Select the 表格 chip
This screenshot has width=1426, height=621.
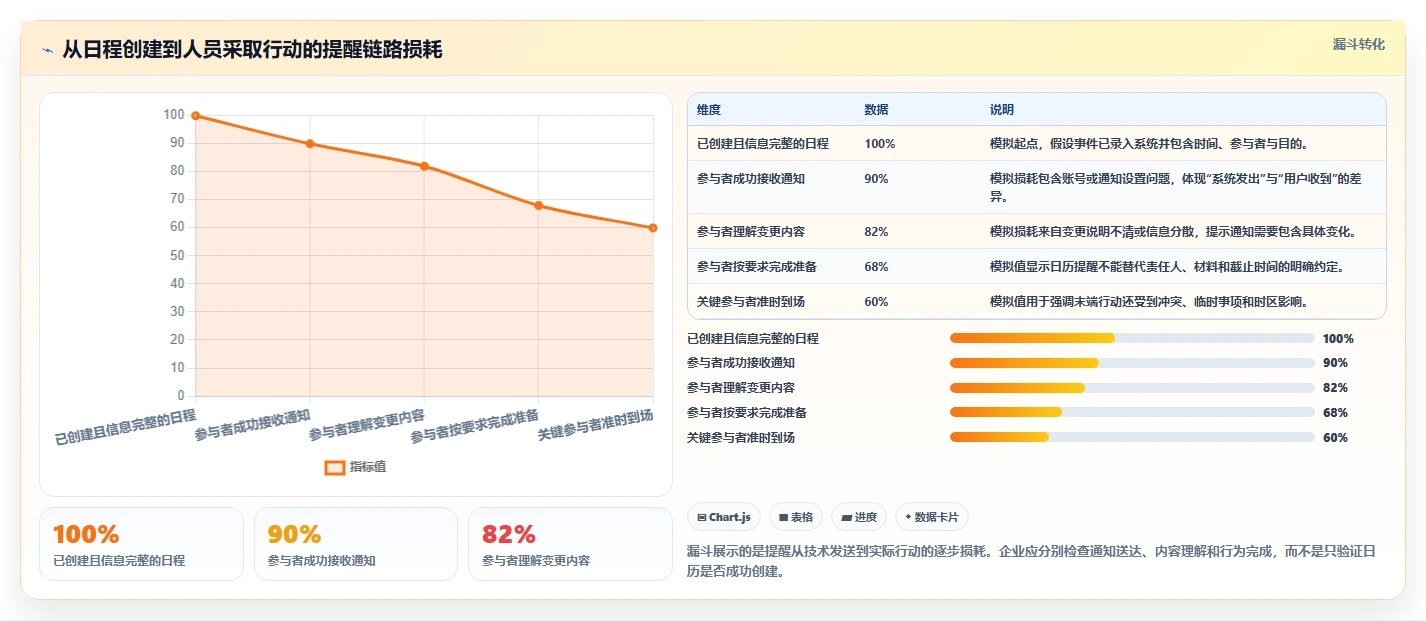coord(796,517)
